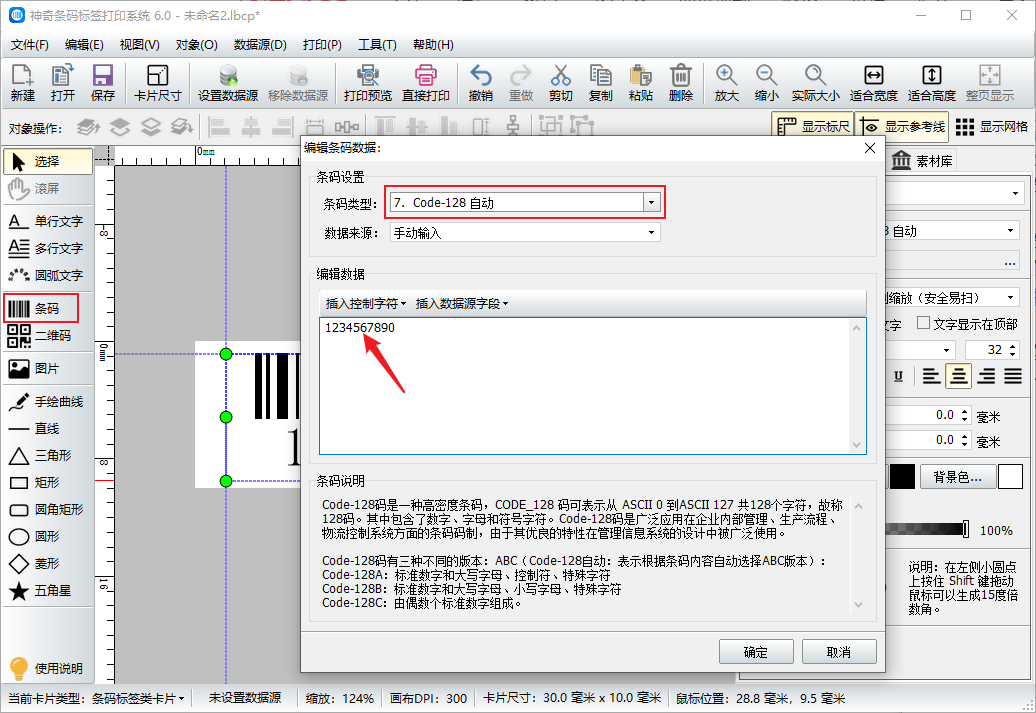
Task: Select the 单行文字 single-line text tool
Action: [x=48, y=221]
